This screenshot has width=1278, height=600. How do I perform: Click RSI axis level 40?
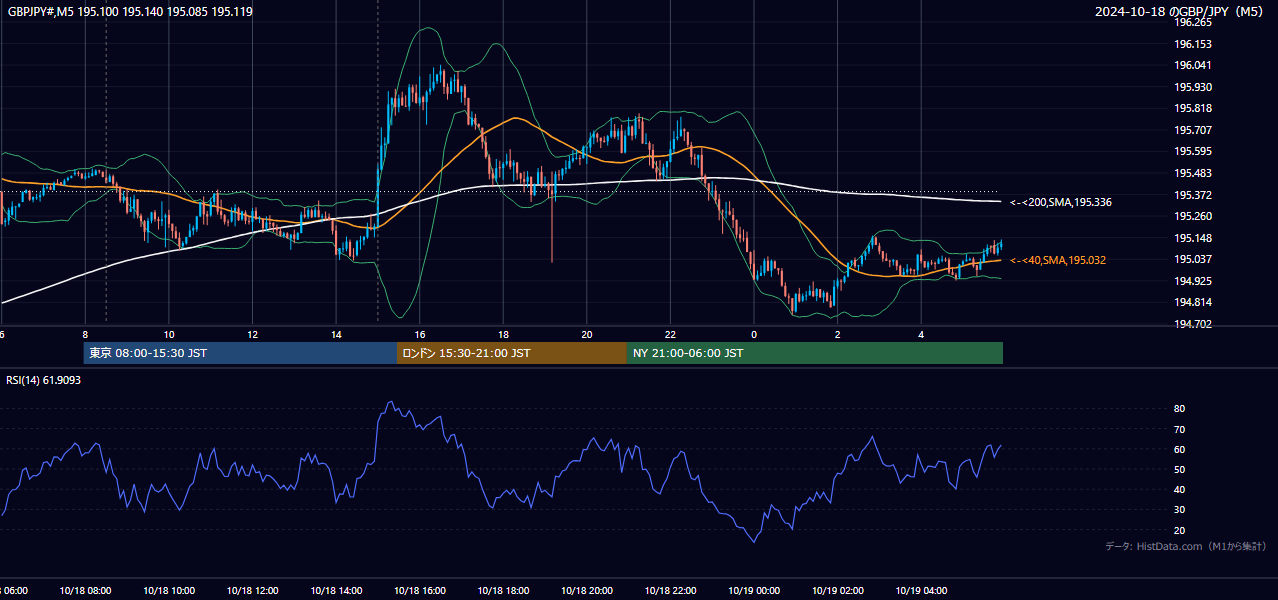1179,489
